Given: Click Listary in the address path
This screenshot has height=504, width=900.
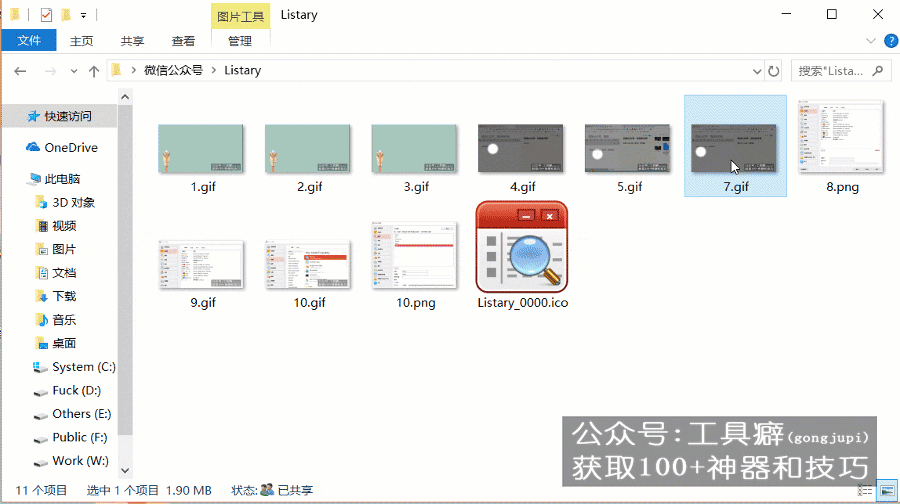Looking at the screenshot, I should coord(242,70).
